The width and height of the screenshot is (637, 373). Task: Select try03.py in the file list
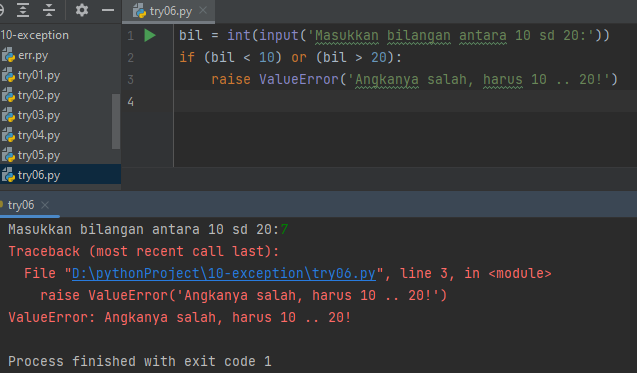pos(39,115)
